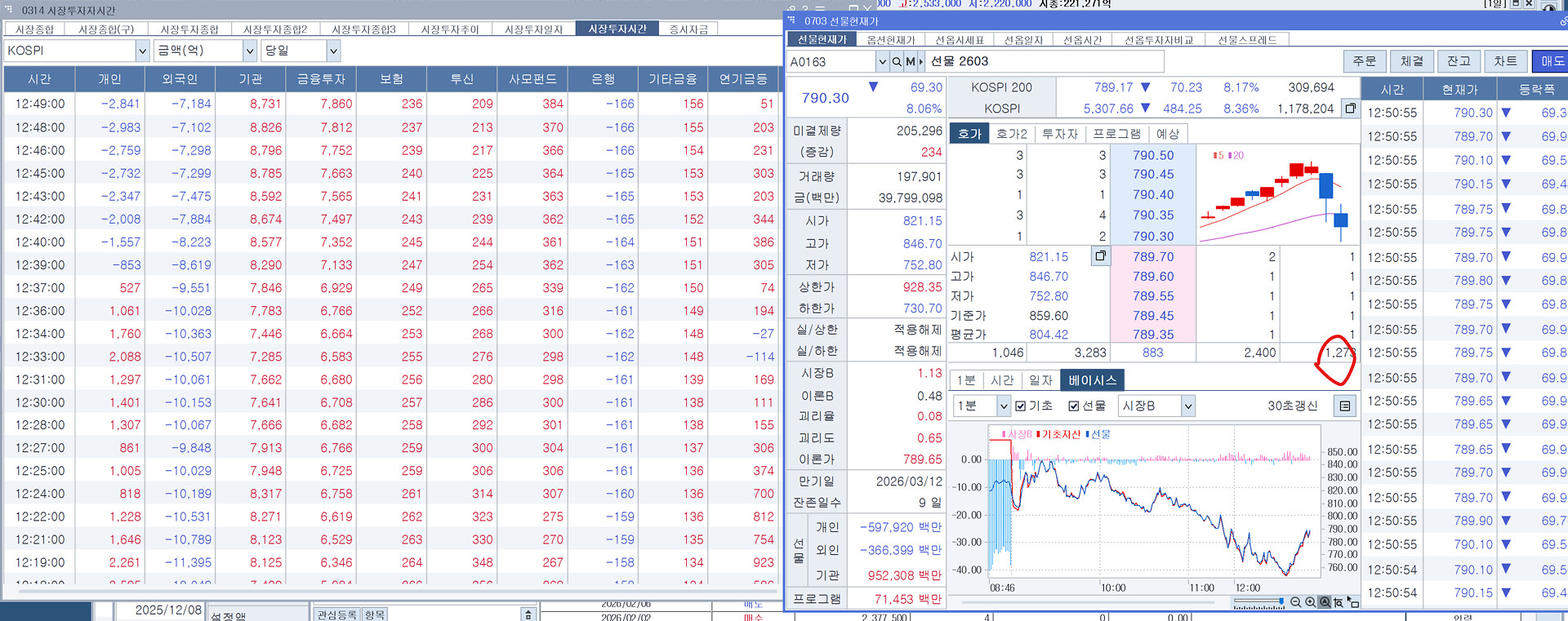This screenshot has height=621, width=1568.
Task: Click the grip icon of 0703 선물현재가 window
Action: (x=792, y=20)
